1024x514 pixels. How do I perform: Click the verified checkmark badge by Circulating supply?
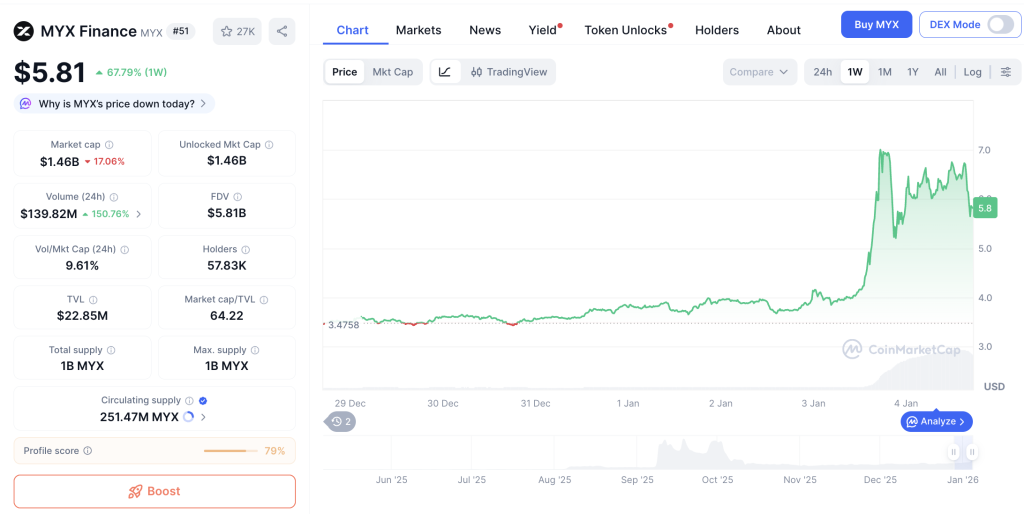pos(203,401)
